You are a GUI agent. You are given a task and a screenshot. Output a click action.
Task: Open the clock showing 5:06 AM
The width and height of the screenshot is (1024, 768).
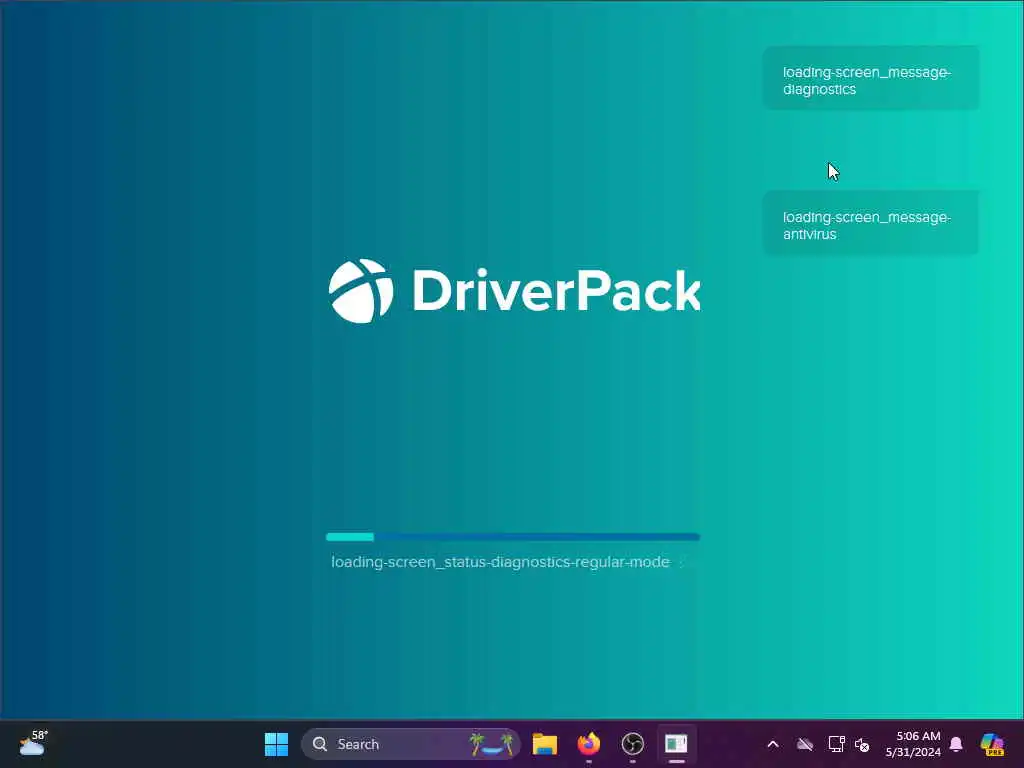[x=913, y=744]
